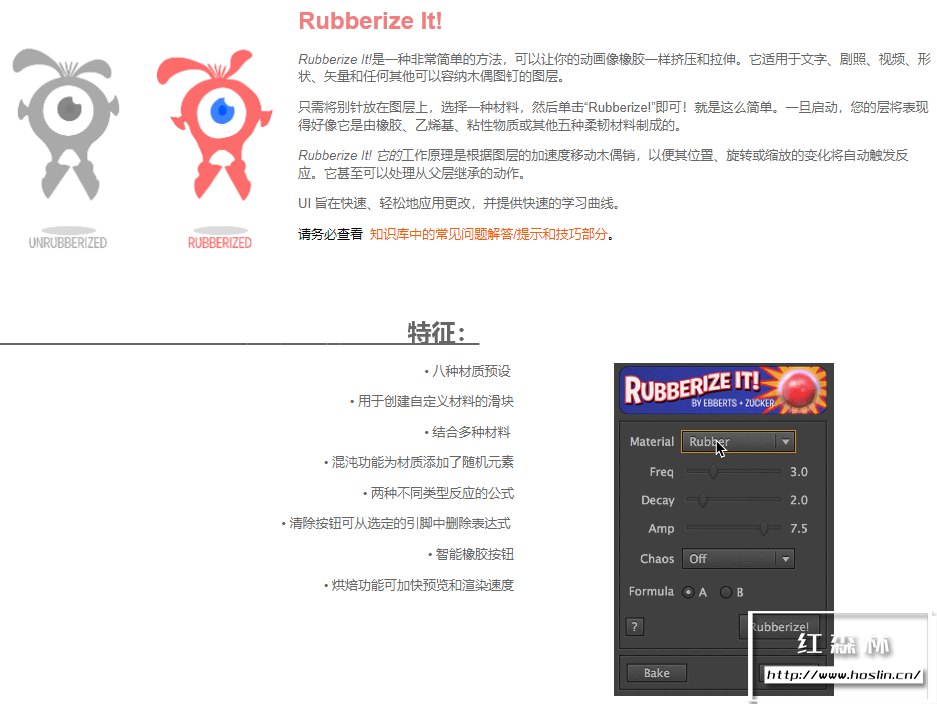Viewport: 937px width, 704px height.
Task: Open the Material dropdown set to Rubber
Action: [x=738, y=442]
